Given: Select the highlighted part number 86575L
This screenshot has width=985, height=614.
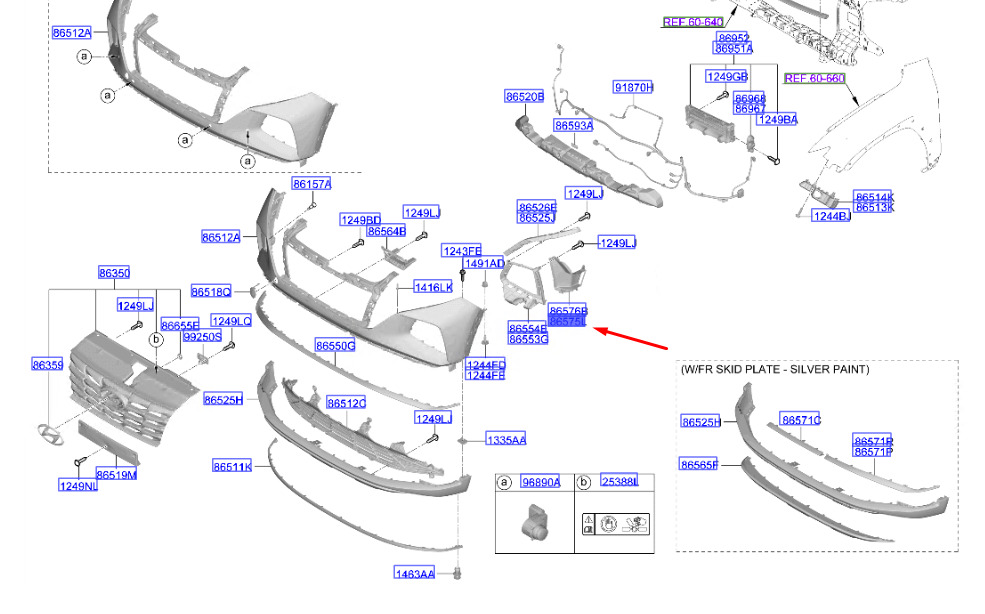Looking at the screenshot, I should (x=567, y=322).
